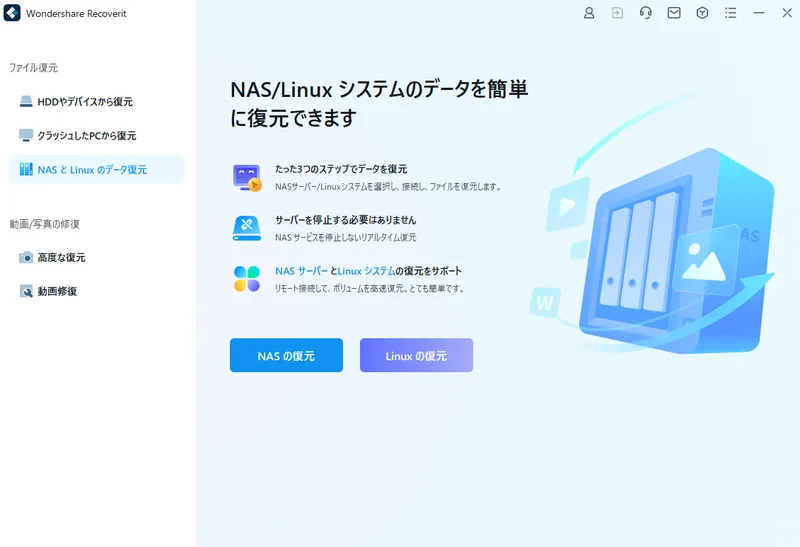
Task: Click the sign-in arrow icon
Action: tap(617, 13)
